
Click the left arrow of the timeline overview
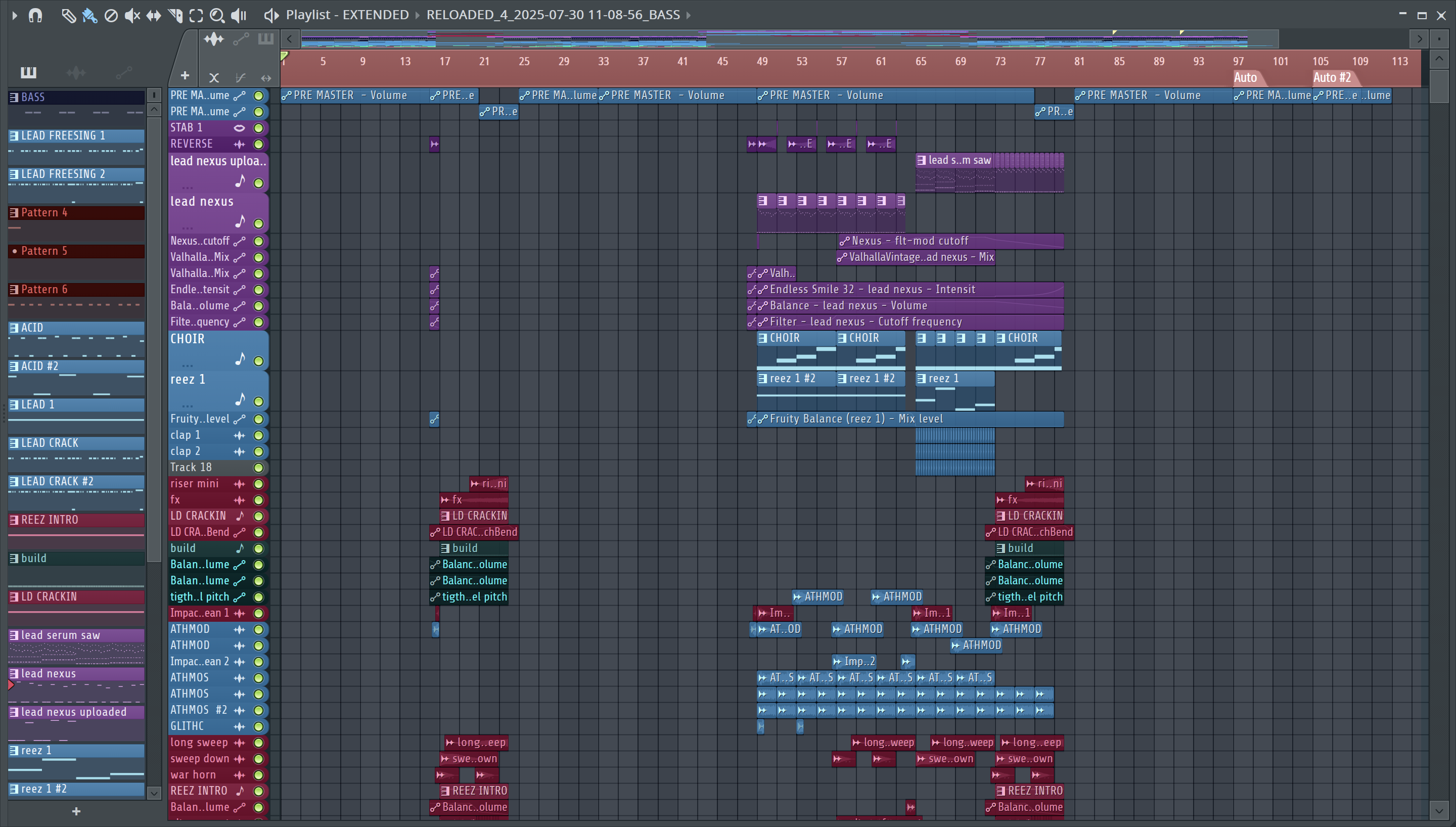[x=290, y=39]
